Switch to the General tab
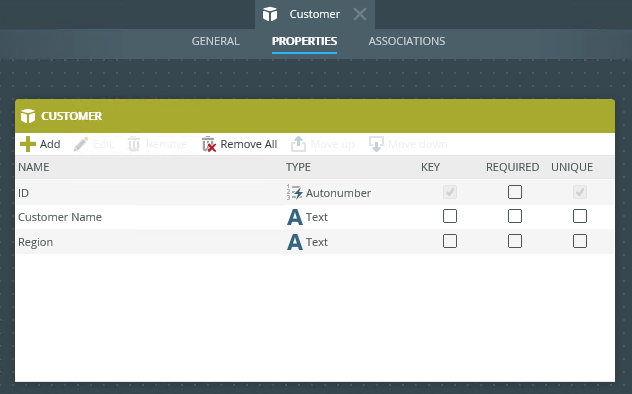The height and width of the screenshot is (394, 632). [x=216, y=41]
